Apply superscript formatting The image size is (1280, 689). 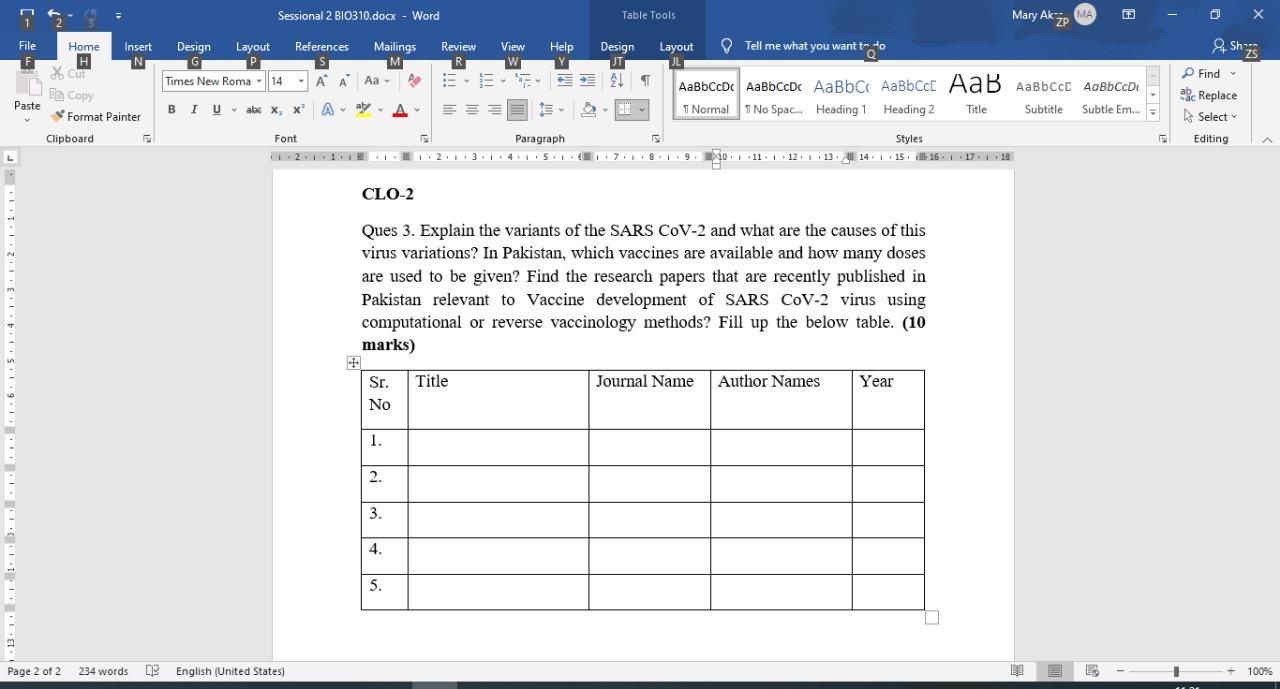coord(296,109)
